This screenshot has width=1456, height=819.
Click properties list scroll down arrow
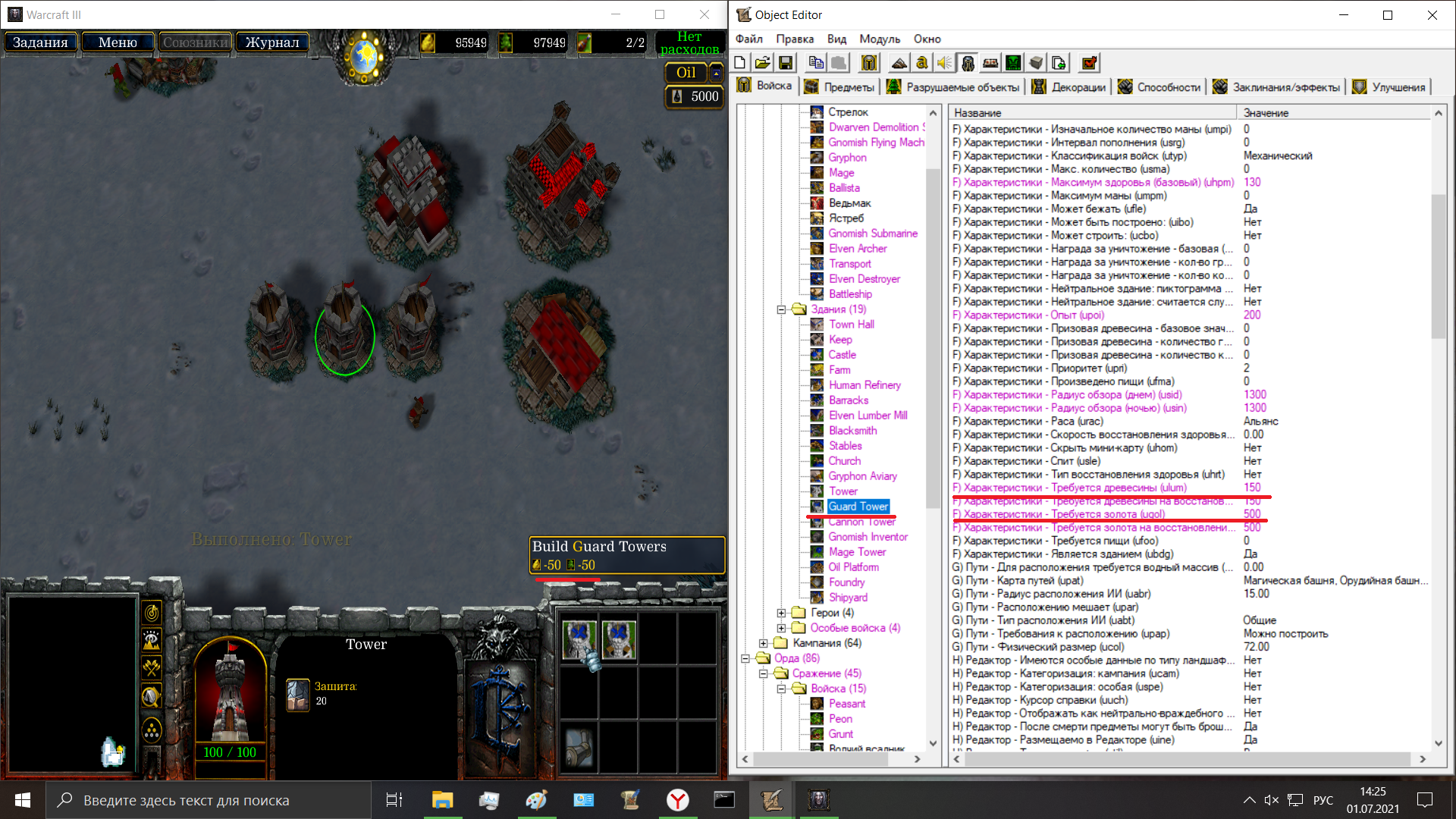pos(1438,743)
